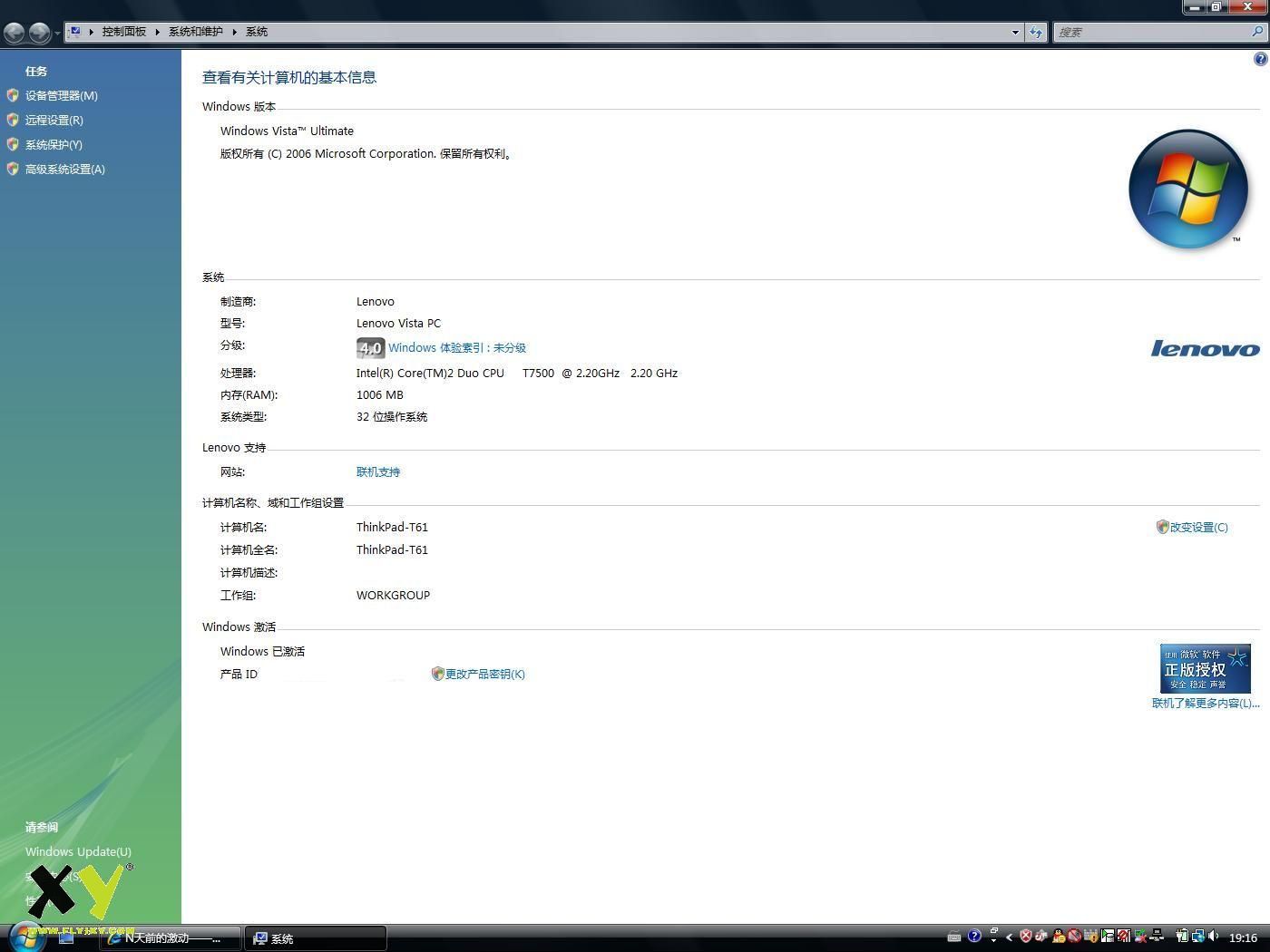Viewport: 1270px width, 952px height.
Task: Open 联机了解更多内容(L) link
Action: (1206, 703)
